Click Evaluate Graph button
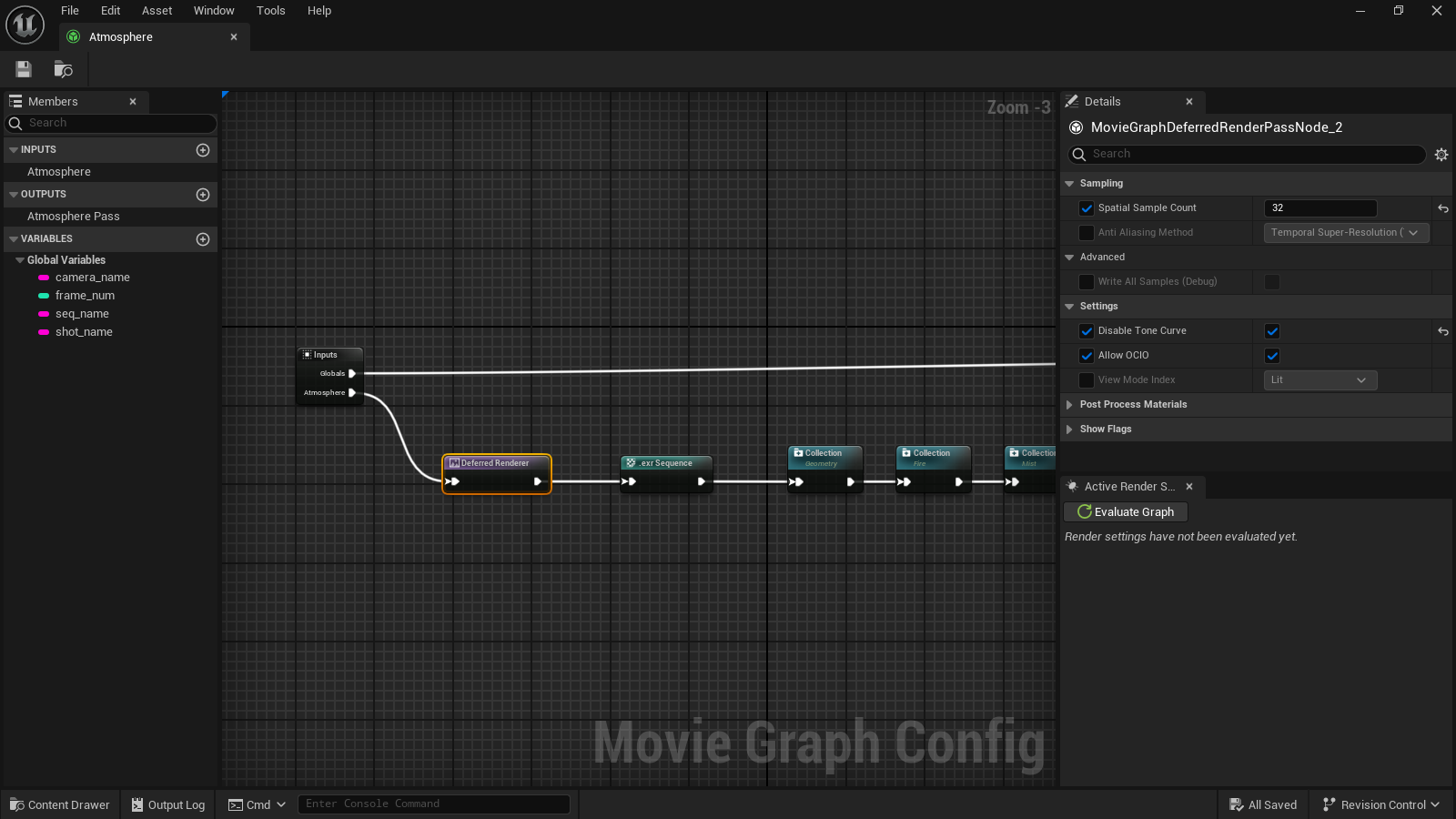This screenshot has height=819, width=1456. [1126, 512]
